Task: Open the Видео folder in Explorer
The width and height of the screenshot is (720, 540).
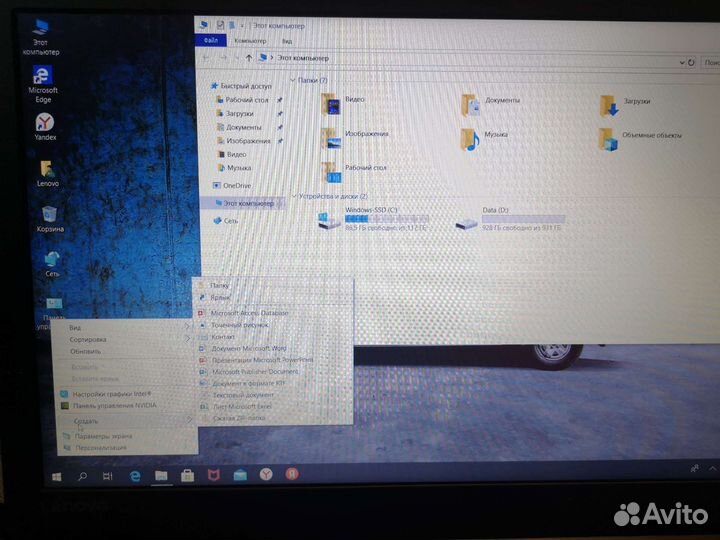Action: click(x=343, y=104)
